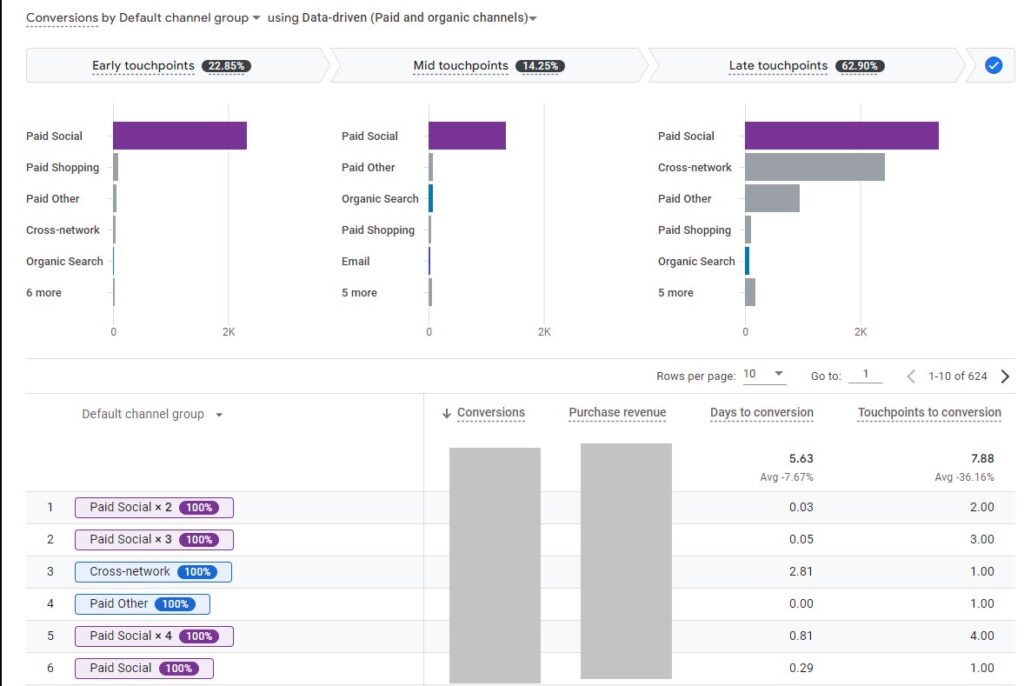Click the Cross-network gray bar in Late touchpoints
This screenshot has height=686, width=1024.
point(814,167)
